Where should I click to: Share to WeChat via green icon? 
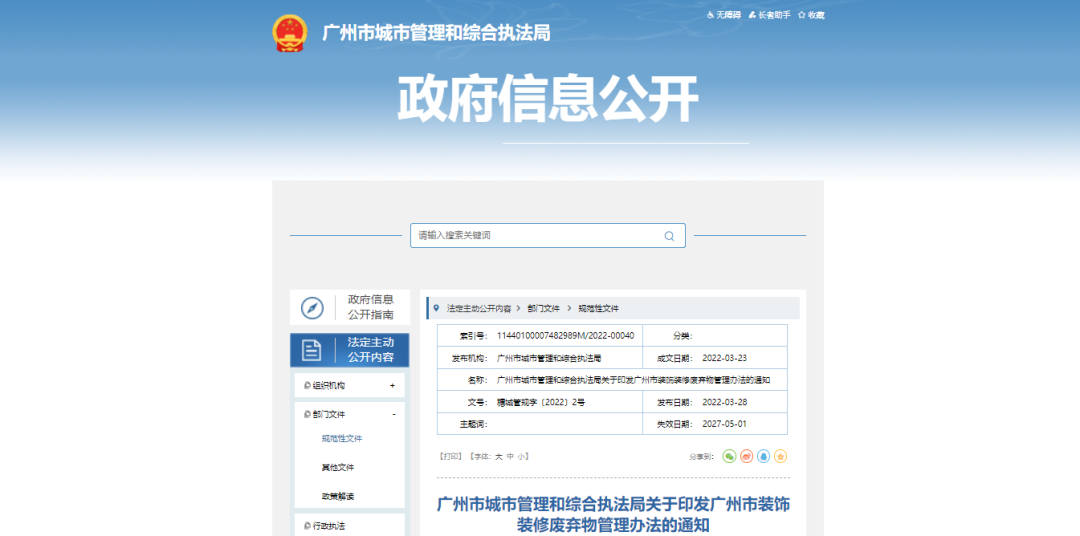coord(729,456)
